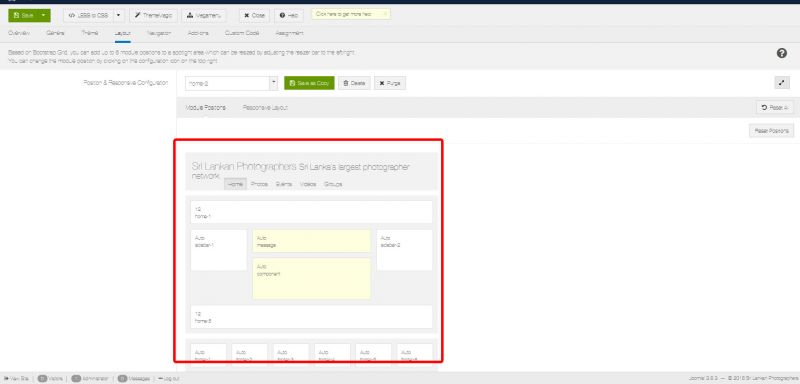Dismiss the yellow help tip
800x384 pixels.
pos(385,14)
